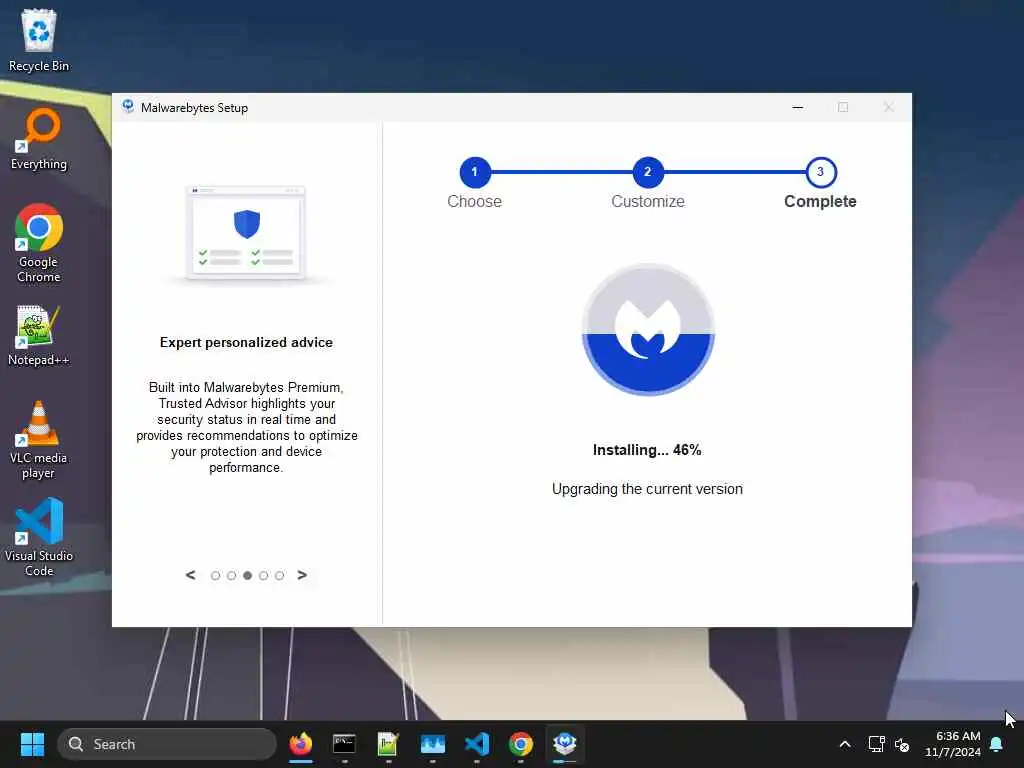Open the network status tray icon
This screenshot has height=768, width=1024.
[876, 744]
